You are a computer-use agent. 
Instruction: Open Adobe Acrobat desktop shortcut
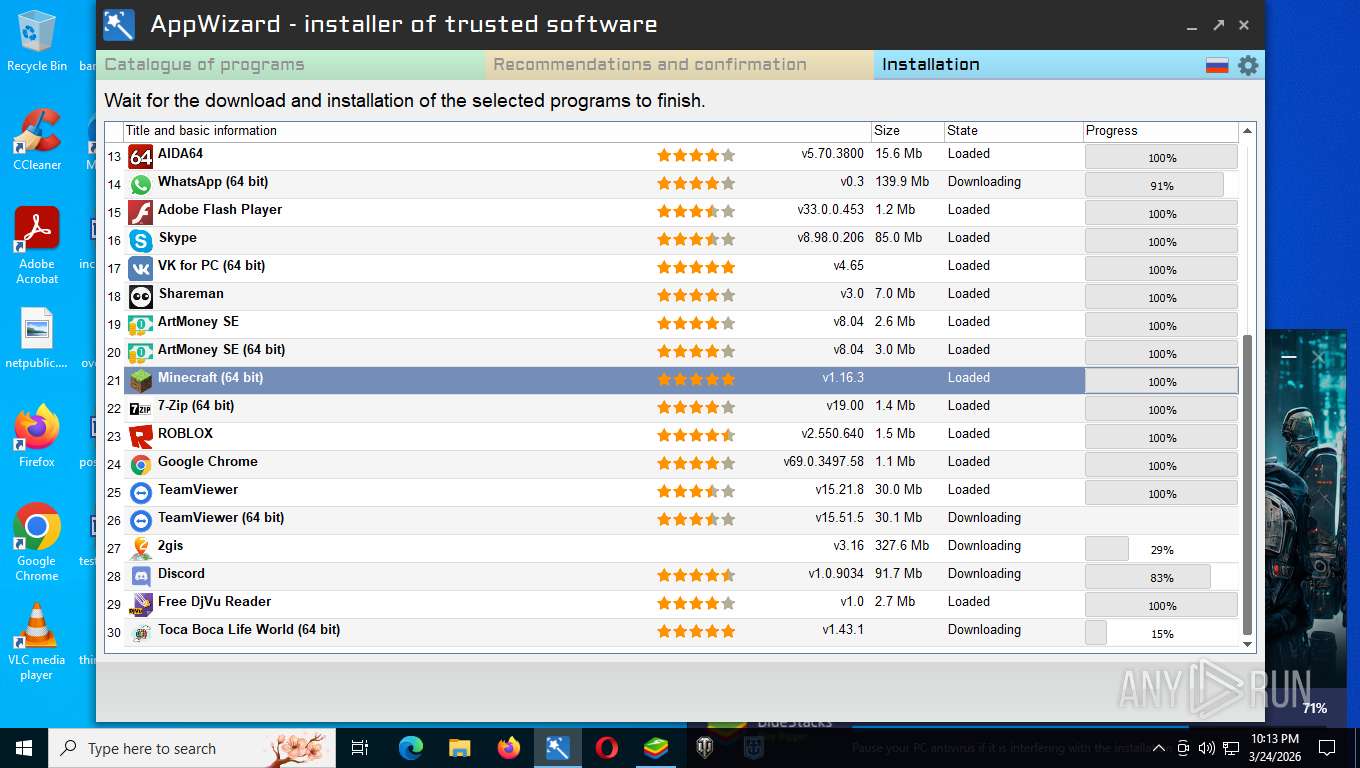coord(37,246)
